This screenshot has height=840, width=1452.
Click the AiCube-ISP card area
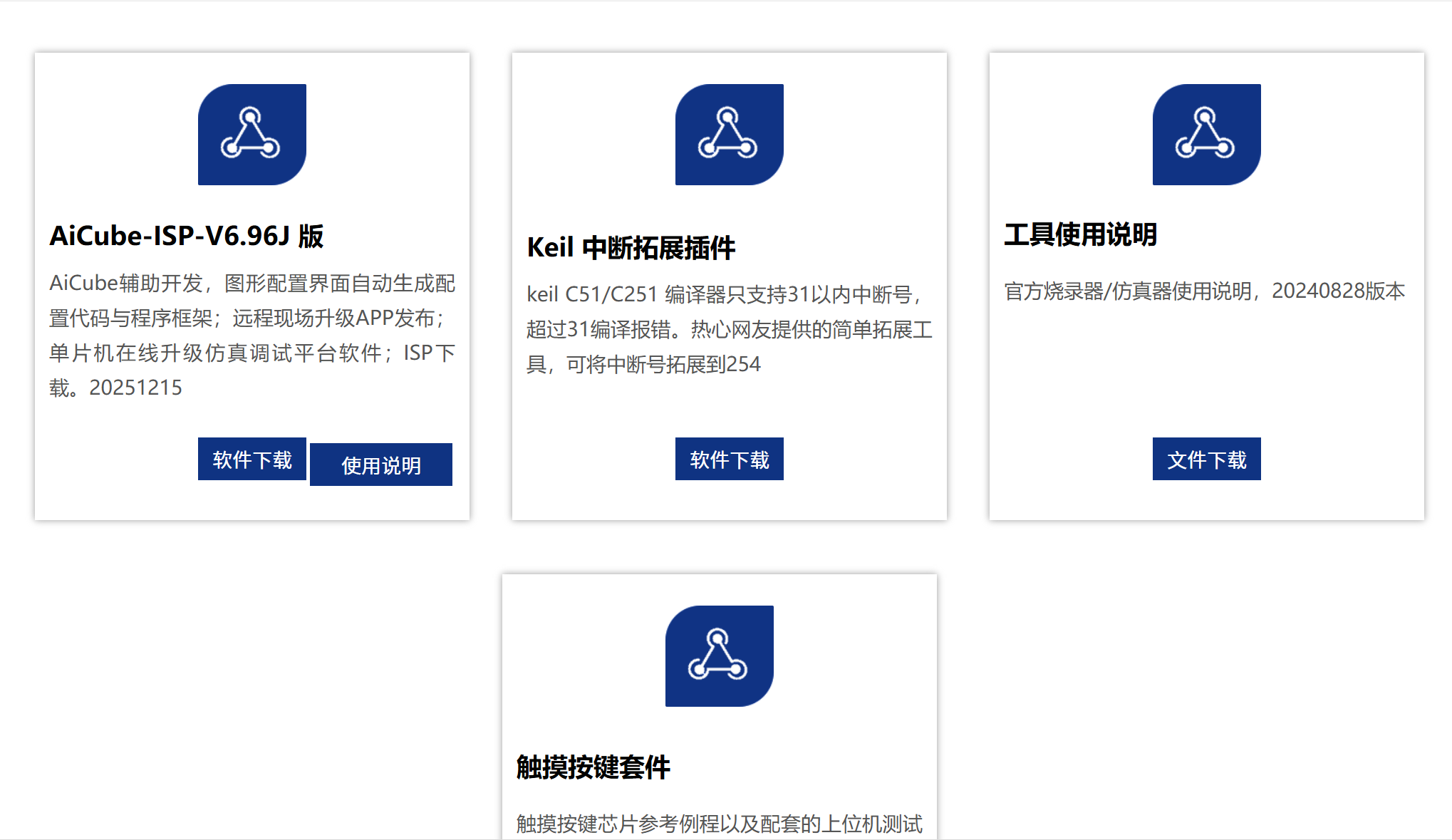pos(251,285)
